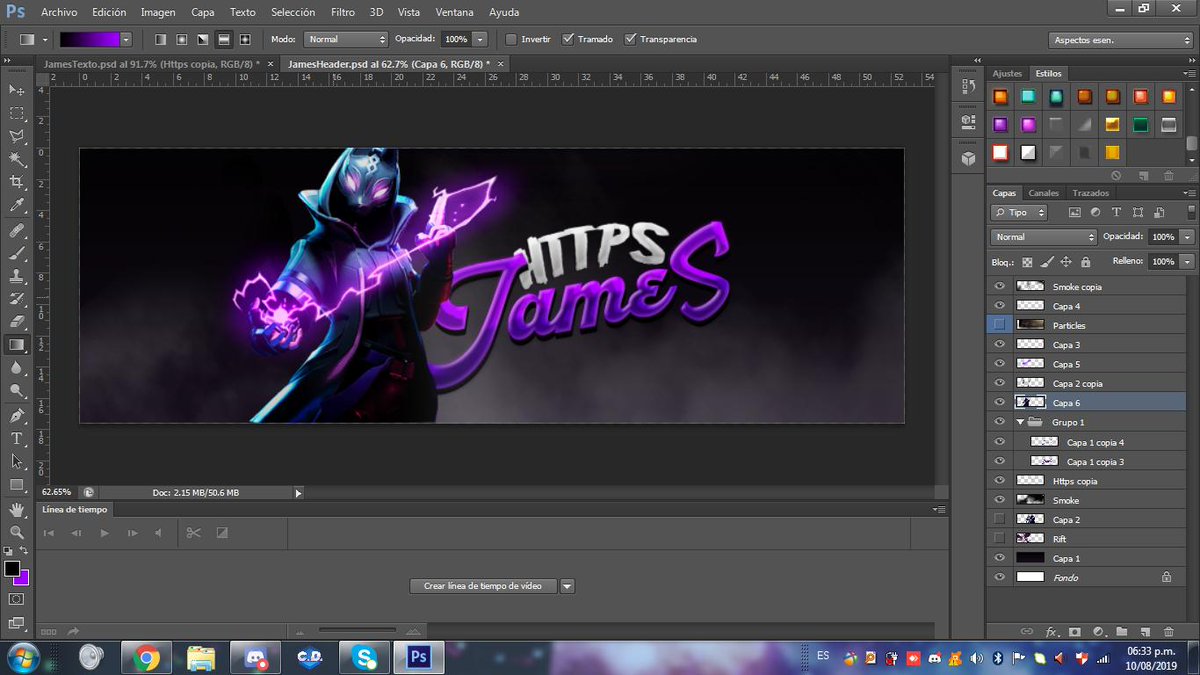Open the layer filter Tipo dropdown
Image resolution: width=1200 pixels, height=675 pixels.
(1019, 212)
